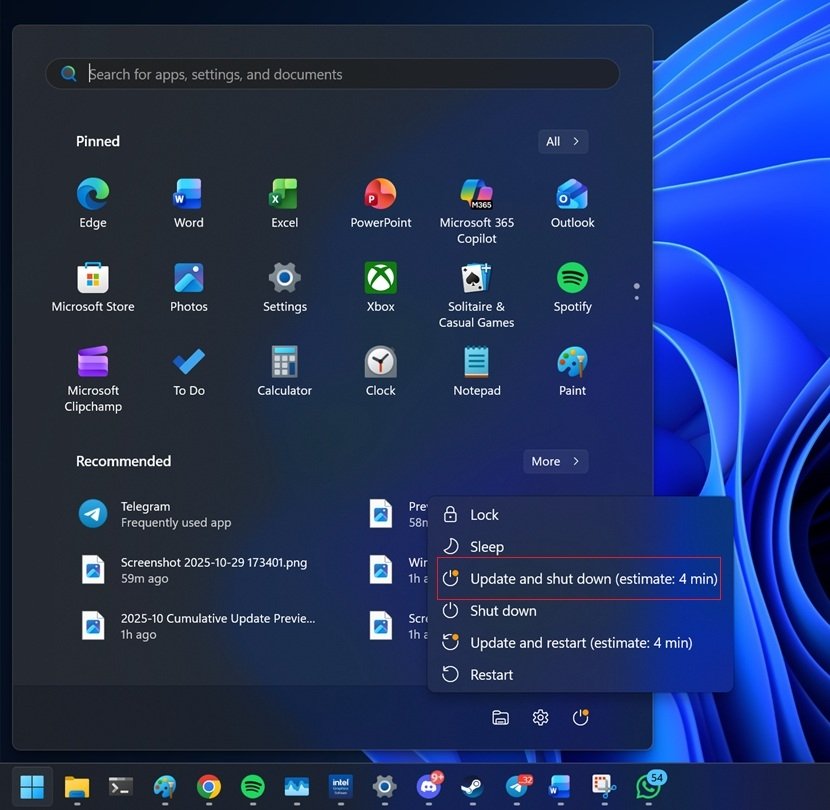Open the account folders icon
830x810 pixels.
(500, 717)
